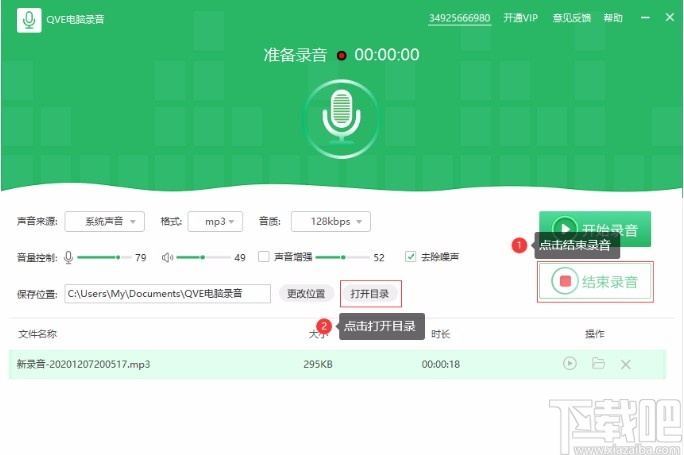Adjust the 声音增强 slider at 52
This screenshot has height=455, width=684.
pyautogui.click(x=343, y=257)
